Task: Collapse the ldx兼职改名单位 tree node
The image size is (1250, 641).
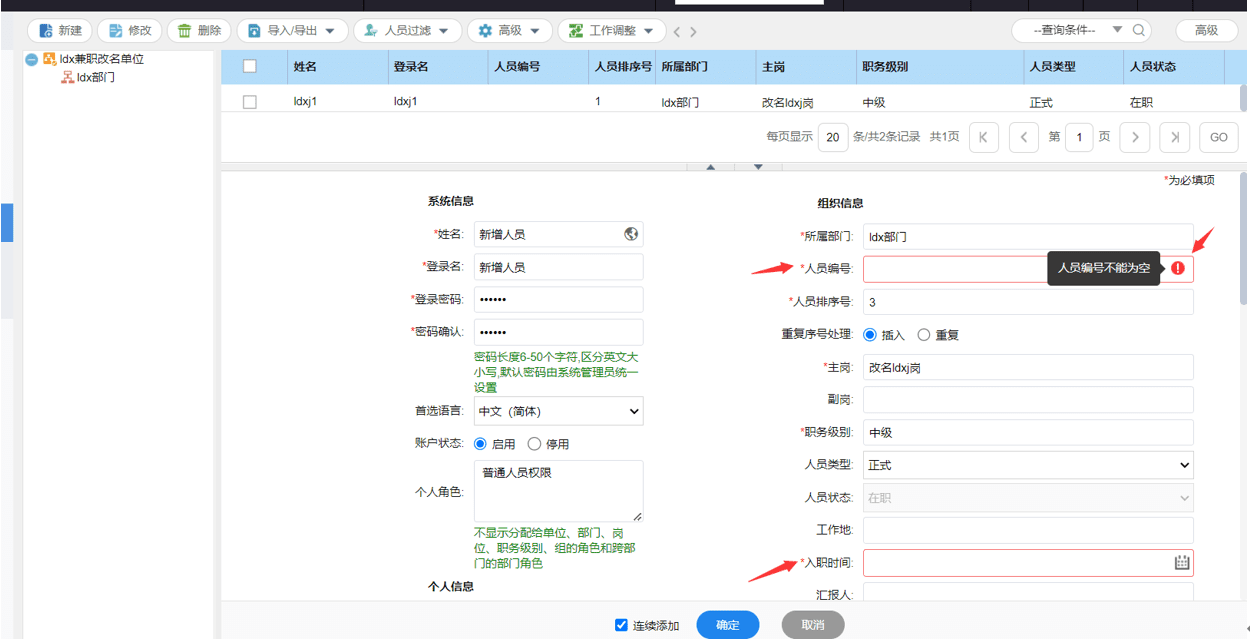Action: 32,60
